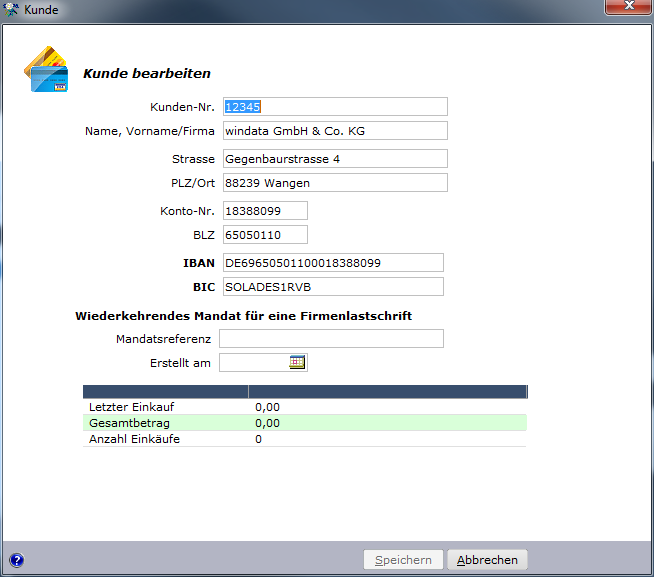This screenshot has width=654, height=577.
Task: Select the Anzahl Einkäufe row label
Action: point(134,439)
